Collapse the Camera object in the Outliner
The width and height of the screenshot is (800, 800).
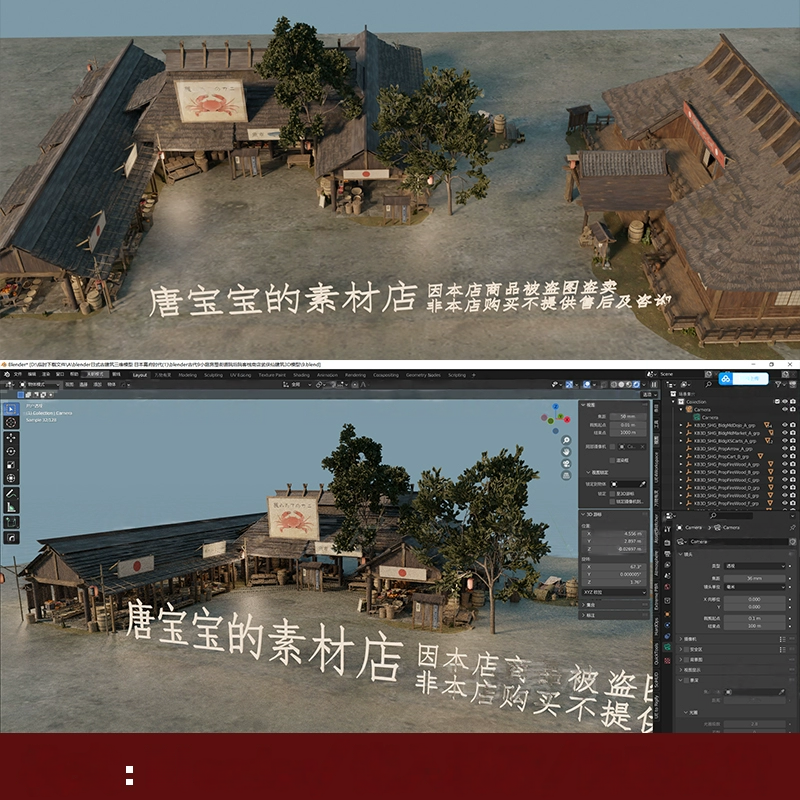click(x=681, y=408)
